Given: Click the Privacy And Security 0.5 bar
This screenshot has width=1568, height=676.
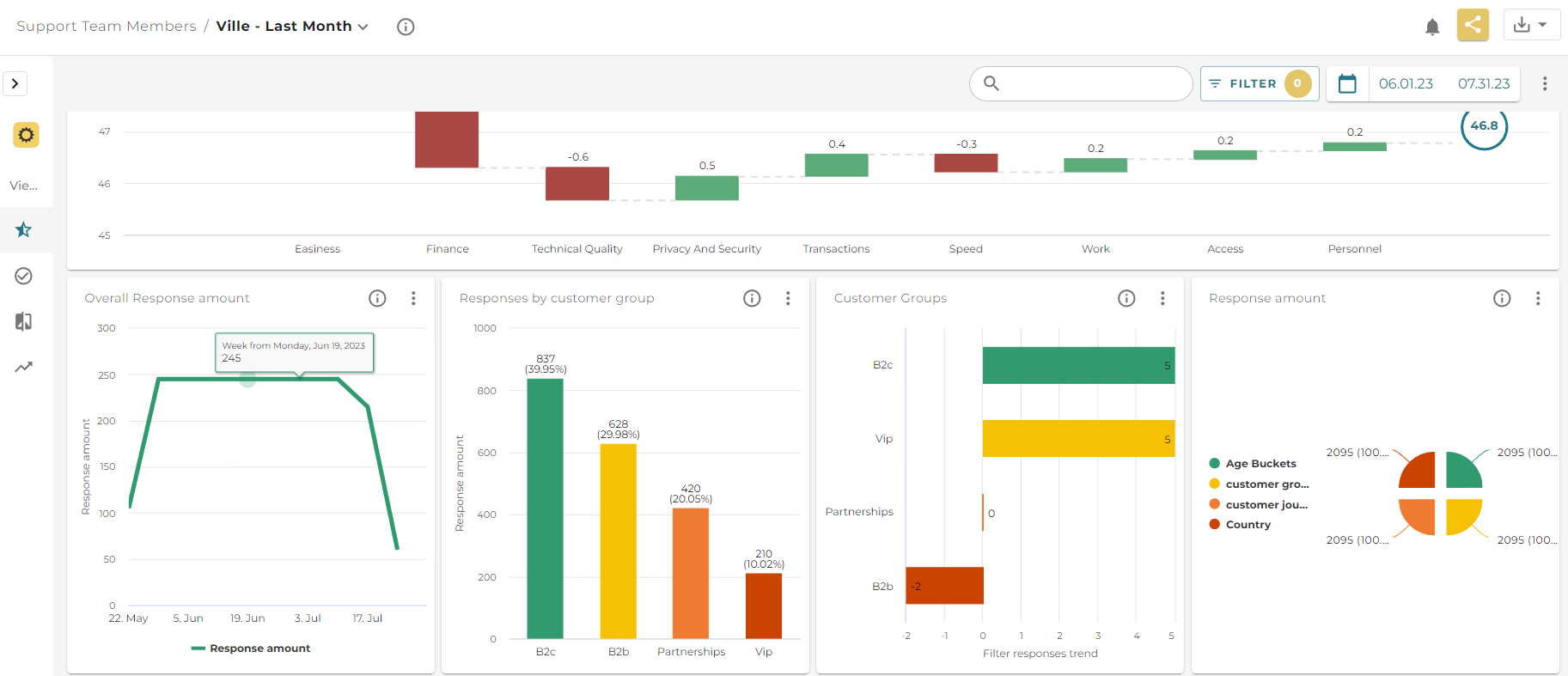Looking at the screenshot, I should (707, 188).
